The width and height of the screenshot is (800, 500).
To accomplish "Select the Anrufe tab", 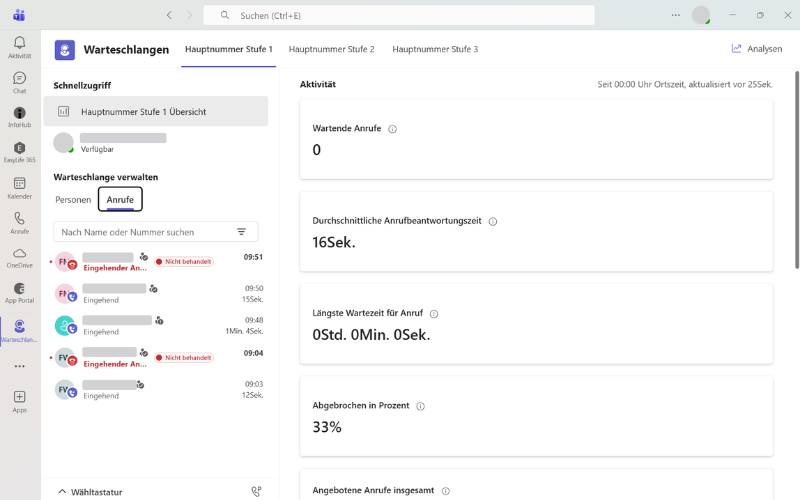I will pyautogui.click(x=120, y=199).
